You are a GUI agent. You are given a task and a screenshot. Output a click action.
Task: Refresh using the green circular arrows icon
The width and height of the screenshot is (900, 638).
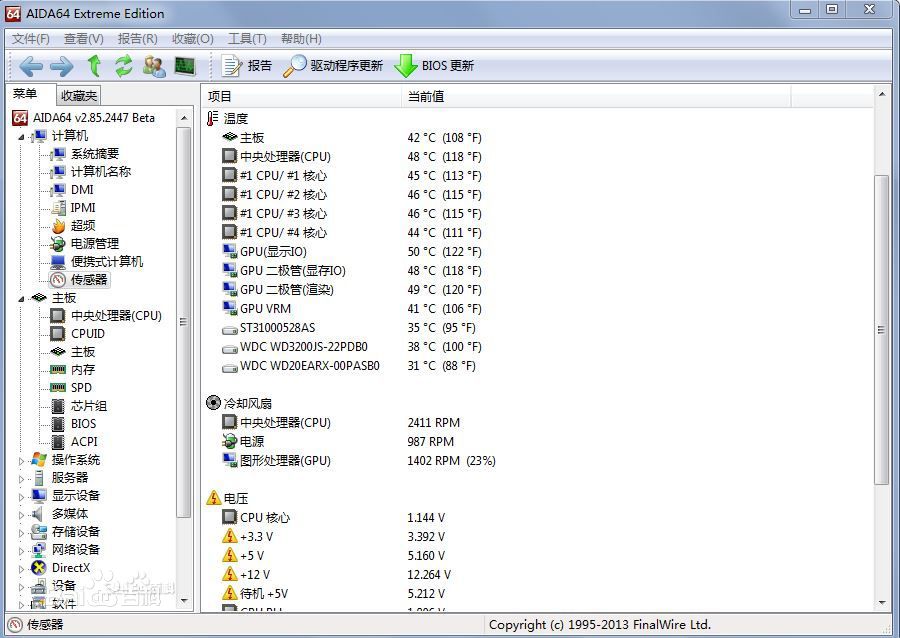123,66
